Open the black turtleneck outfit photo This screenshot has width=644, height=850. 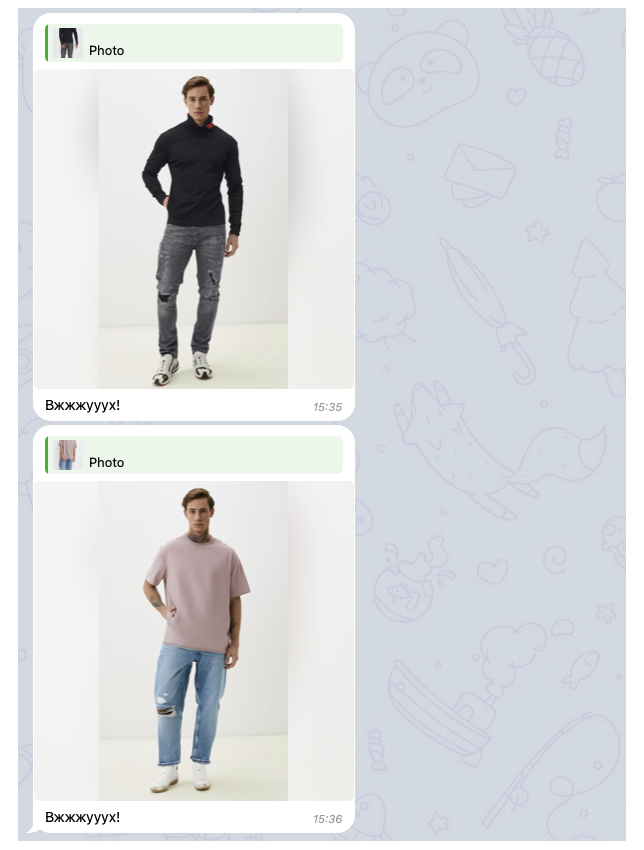click(194, 229)
